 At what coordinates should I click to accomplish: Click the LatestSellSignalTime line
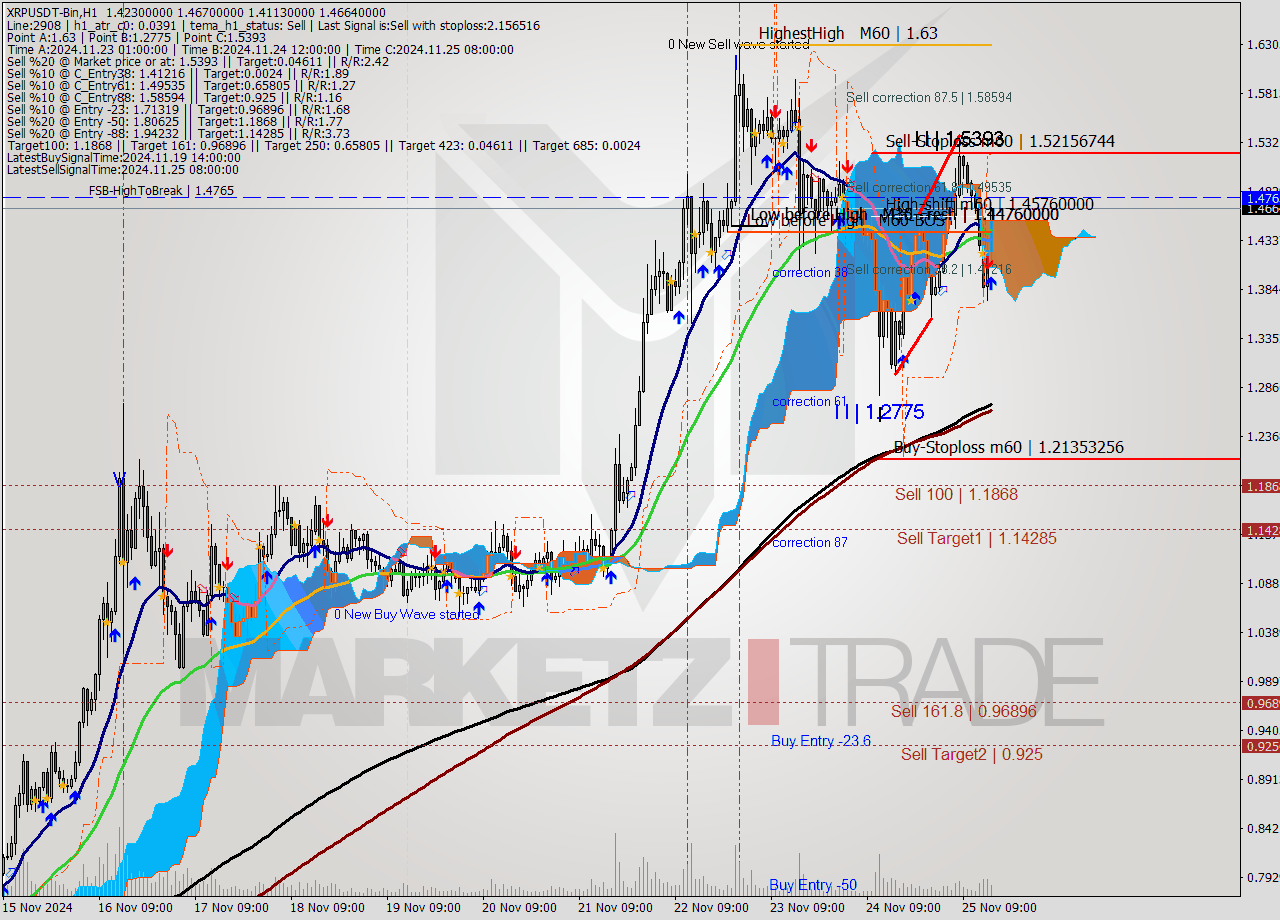pos(123,169)
